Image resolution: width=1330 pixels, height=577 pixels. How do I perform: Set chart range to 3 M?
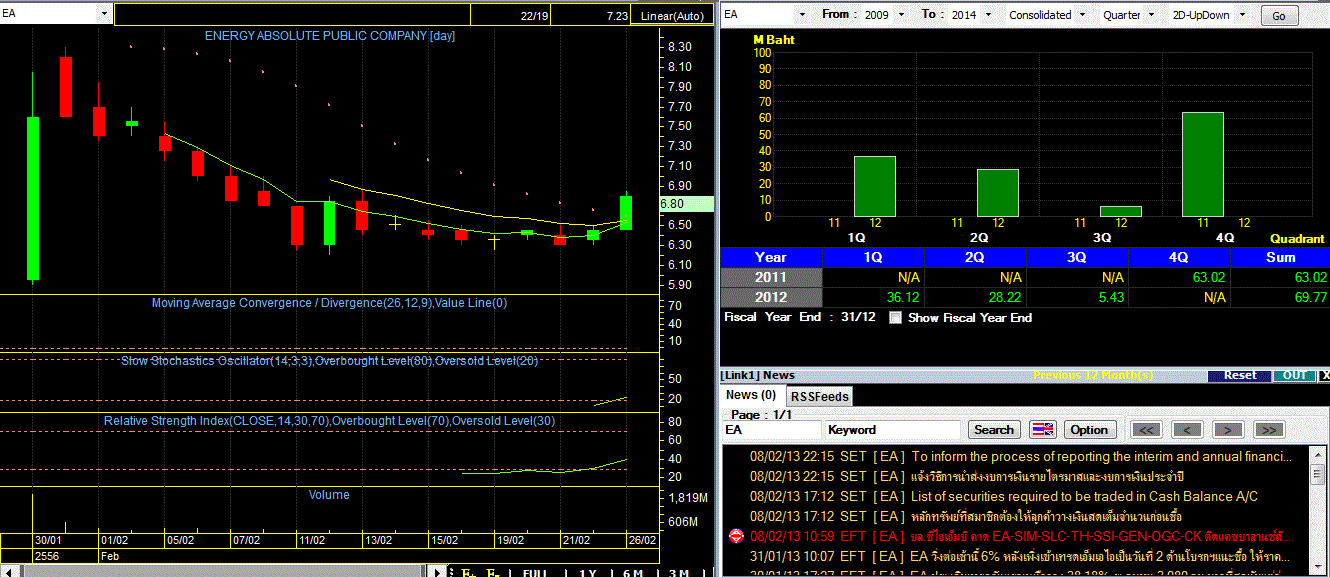(x=679, y=572)
